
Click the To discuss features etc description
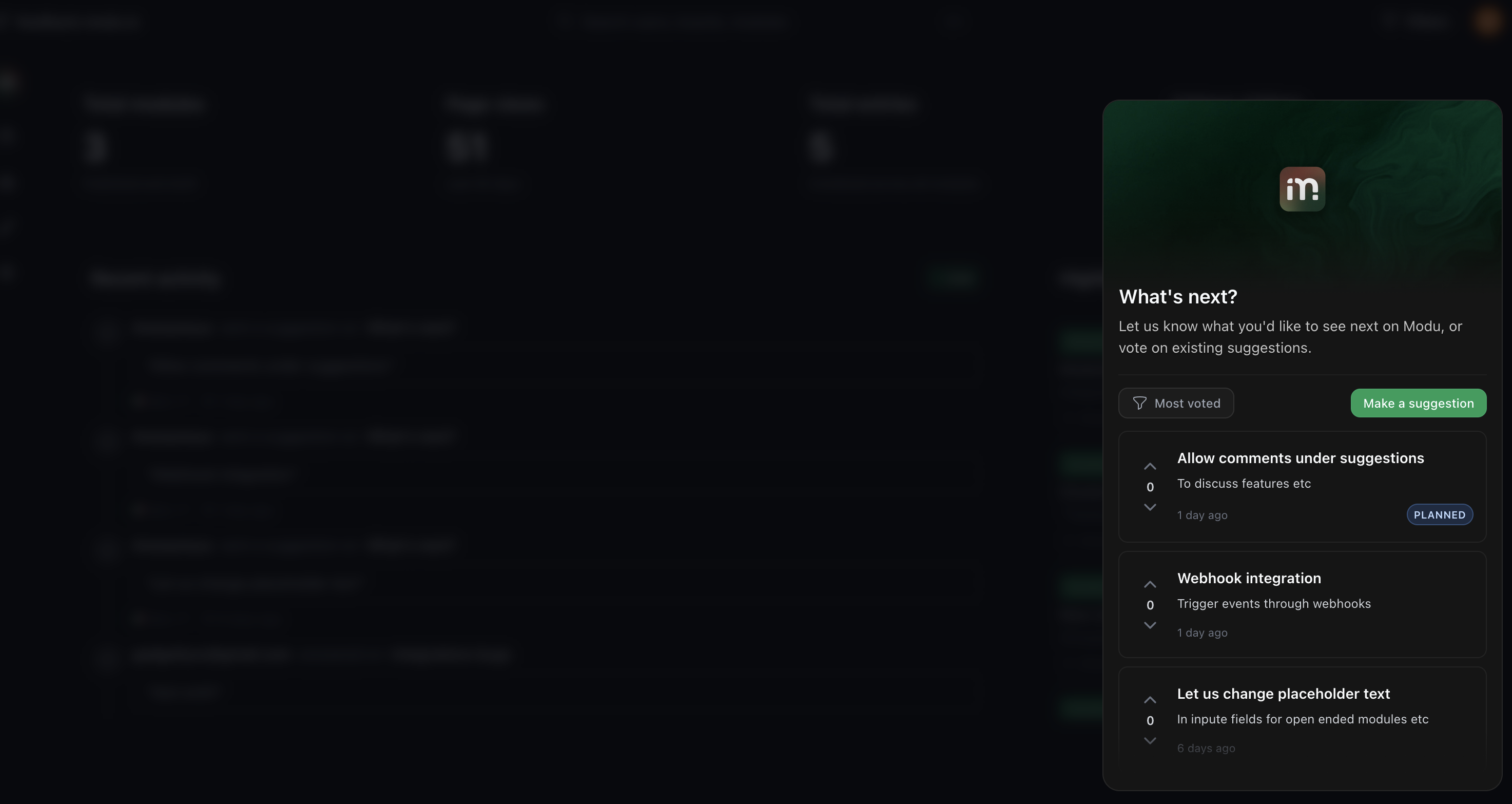1244,483
